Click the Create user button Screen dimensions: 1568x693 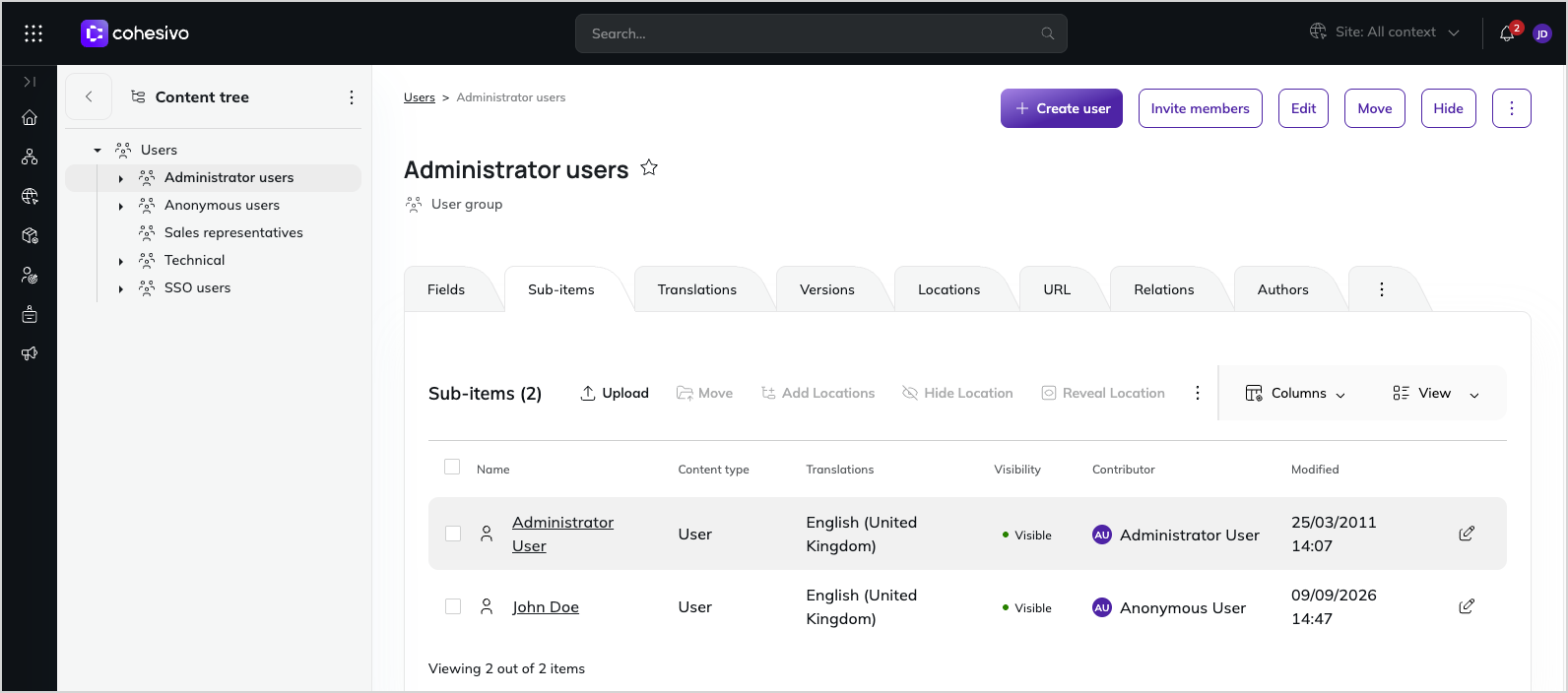pos(1062,108)
